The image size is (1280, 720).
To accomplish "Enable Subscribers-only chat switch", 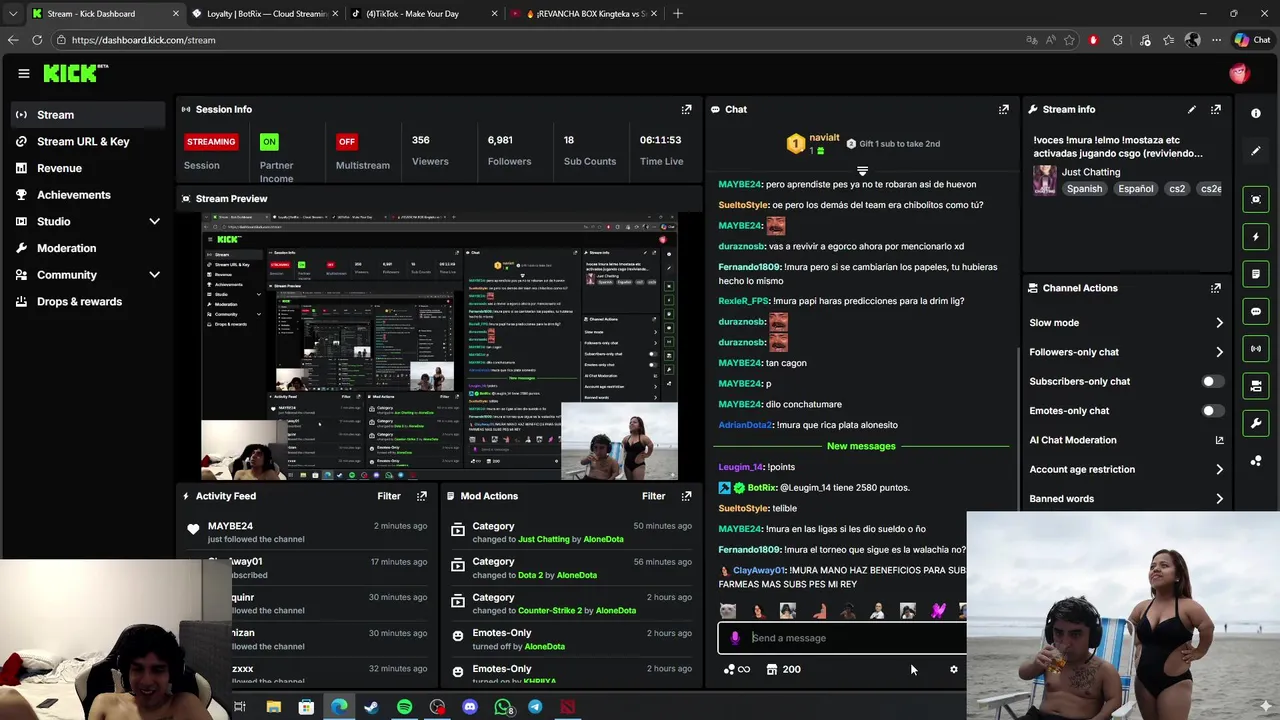I will [x=1212, y=381].
